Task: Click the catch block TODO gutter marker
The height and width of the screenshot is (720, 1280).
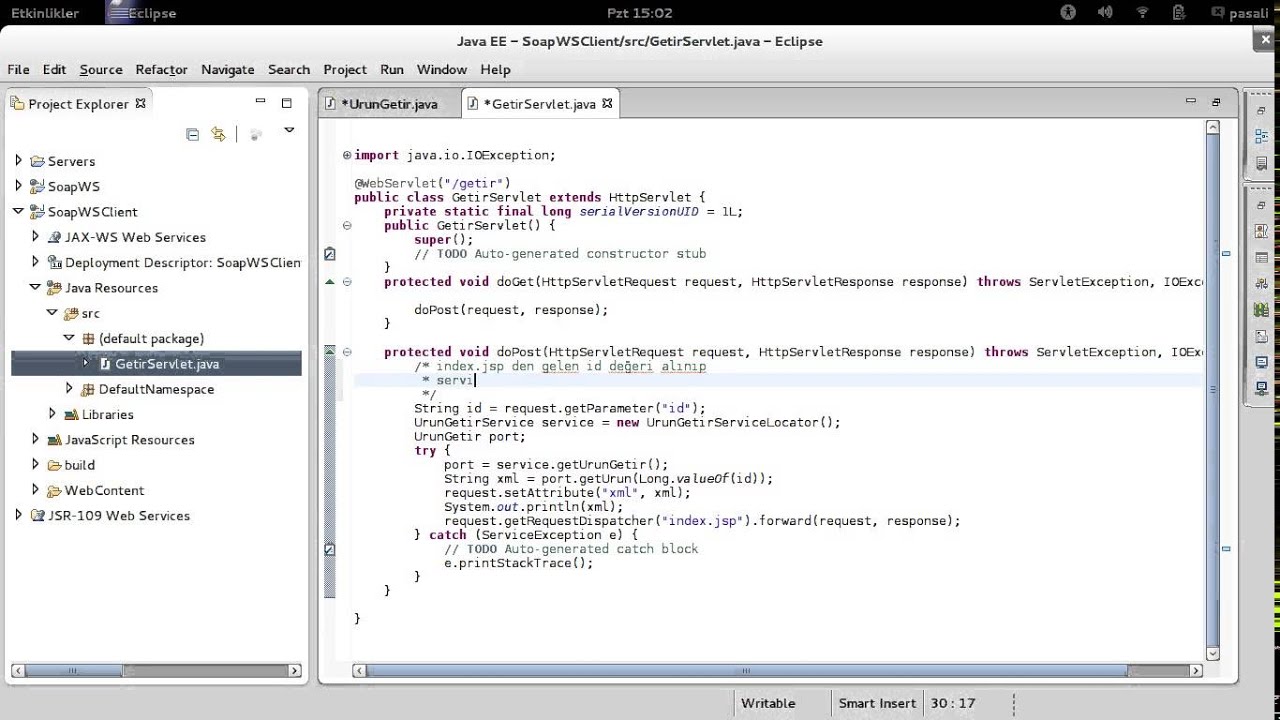Action: [x=329, y=549]
